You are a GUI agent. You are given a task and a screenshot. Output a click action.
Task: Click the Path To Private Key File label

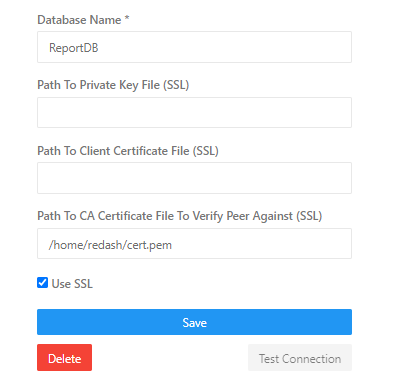click(x=113, y=85)
